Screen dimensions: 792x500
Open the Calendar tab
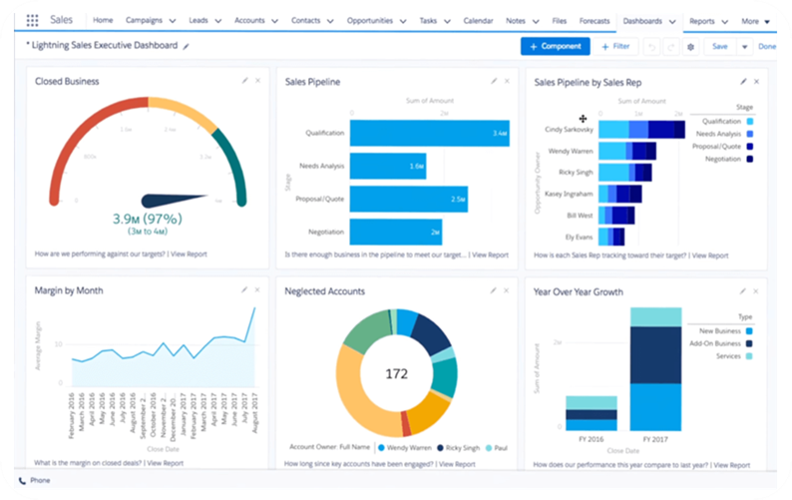click(478, 21)
